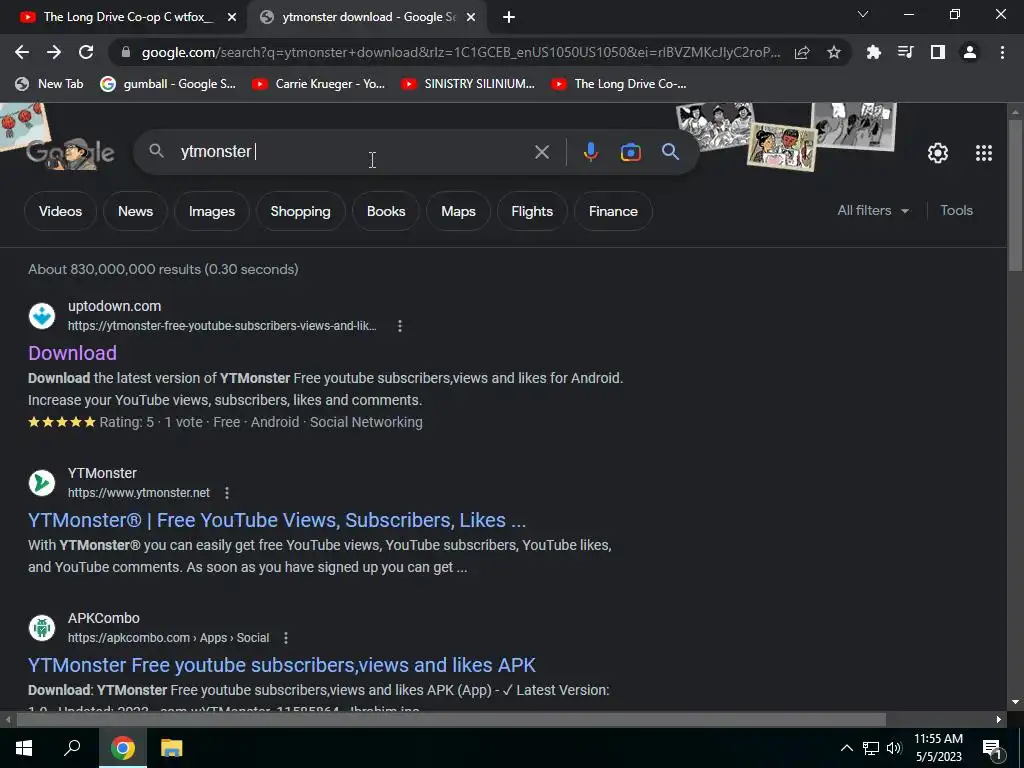The width and height of the screenshot is (1024, 768).
Task: Go back to the previous page
Action: [22, 52]
